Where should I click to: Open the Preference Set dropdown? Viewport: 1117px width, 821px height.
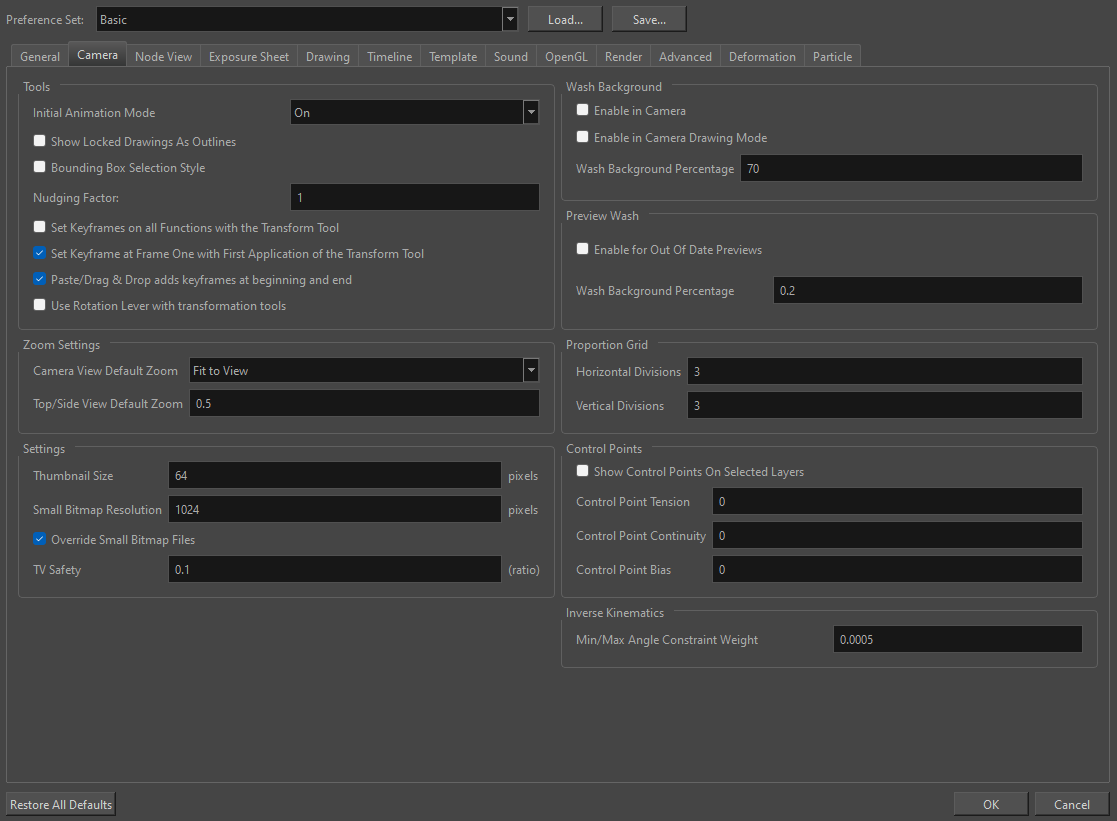[510, 18]
